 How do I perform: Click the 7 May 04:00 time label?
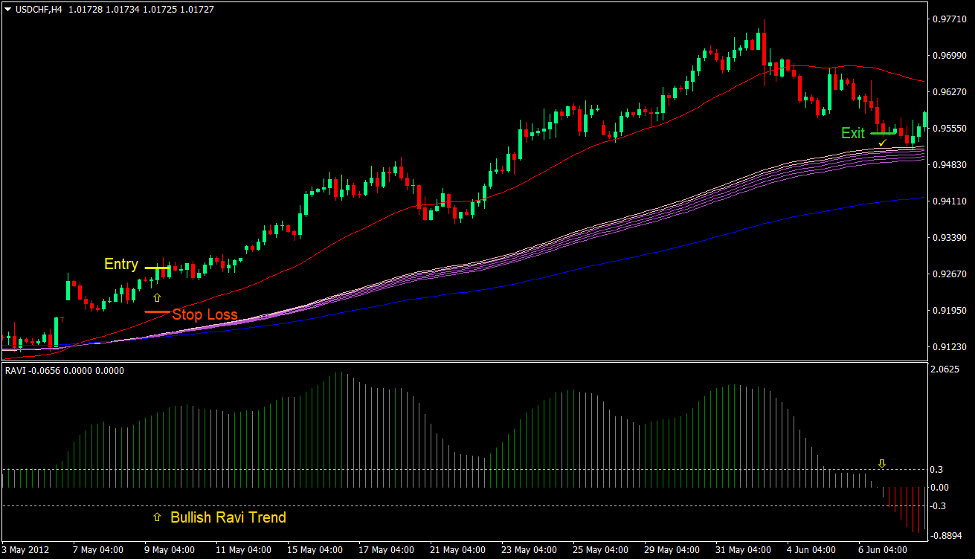pos(98,550)
